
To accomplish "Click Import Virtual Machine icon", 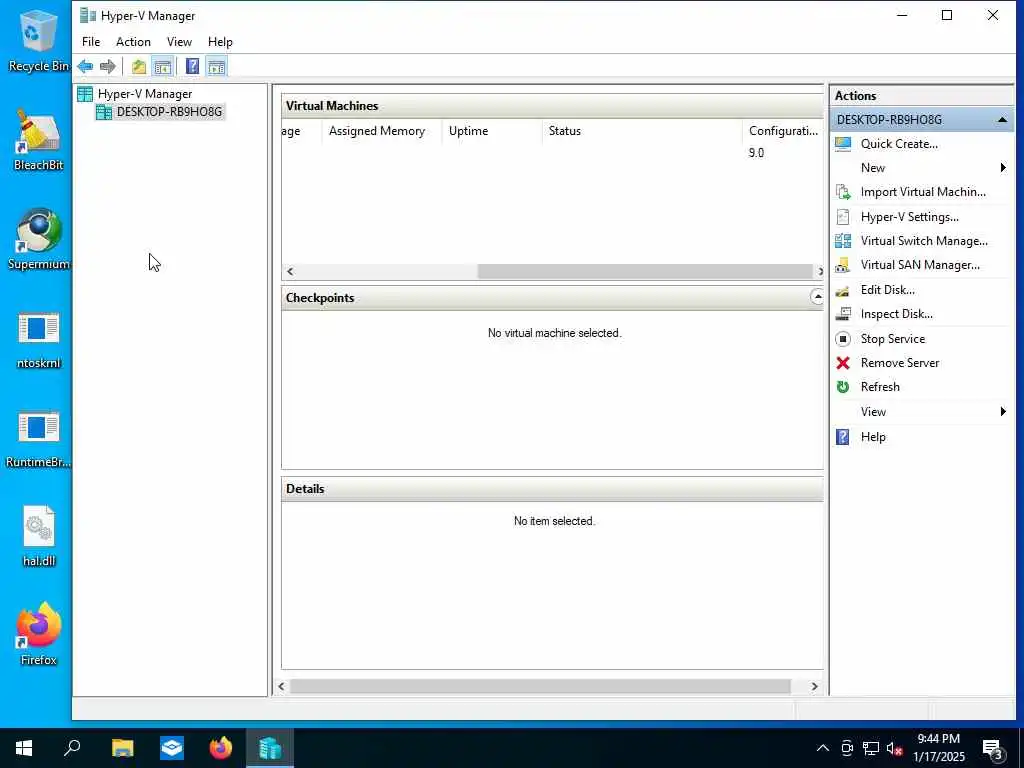I will tap(843, 192).
